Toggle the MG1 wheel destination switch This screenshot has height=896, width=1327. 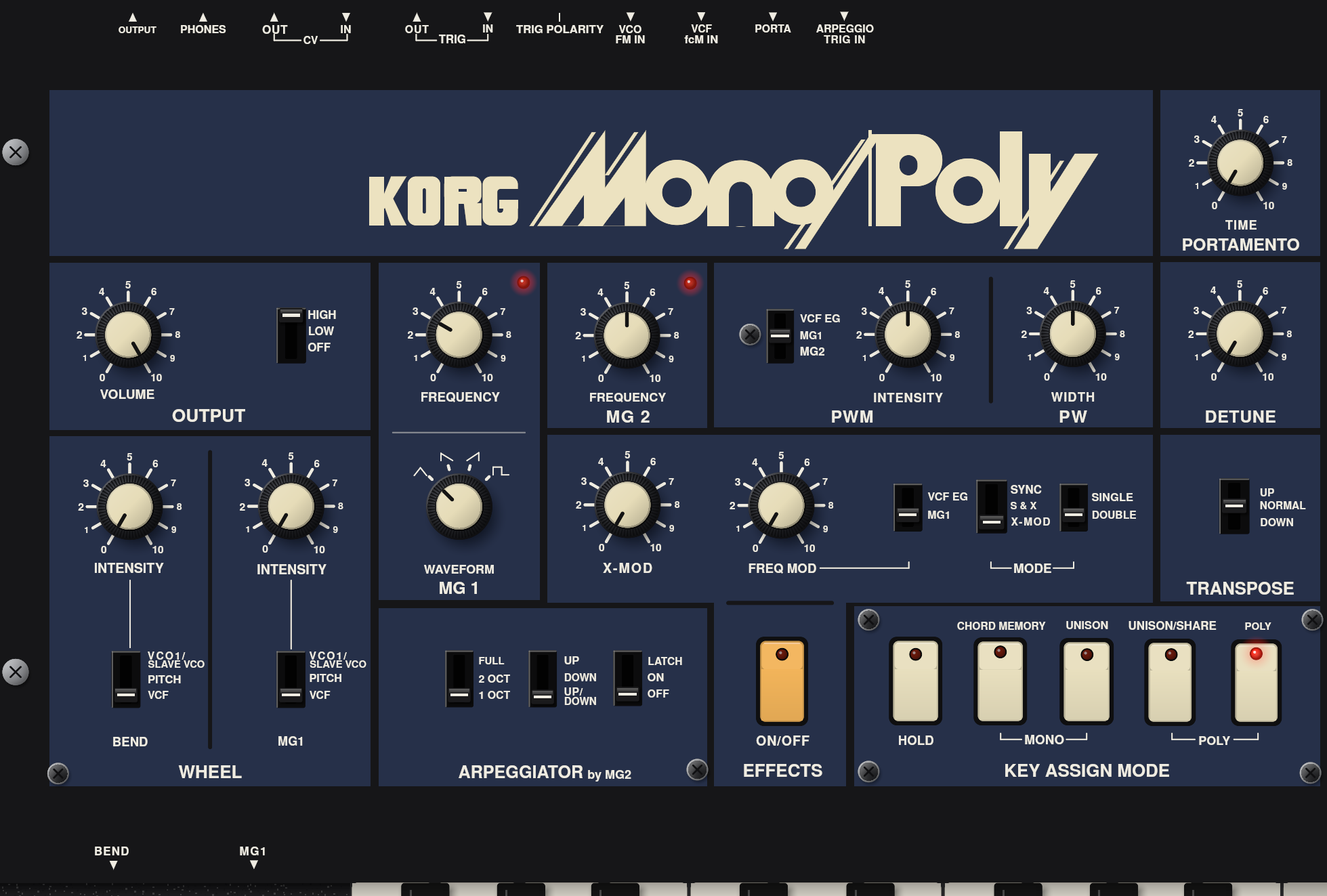[x=291, y=679]
